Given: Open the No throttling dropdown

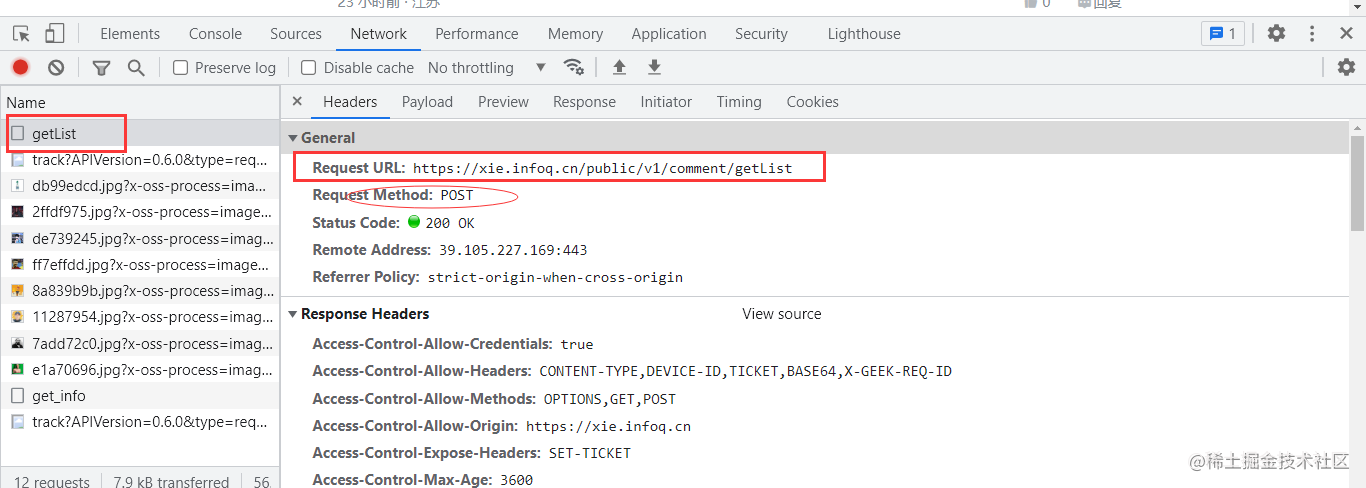Looking at the screenshot, I should click(486, 68).
